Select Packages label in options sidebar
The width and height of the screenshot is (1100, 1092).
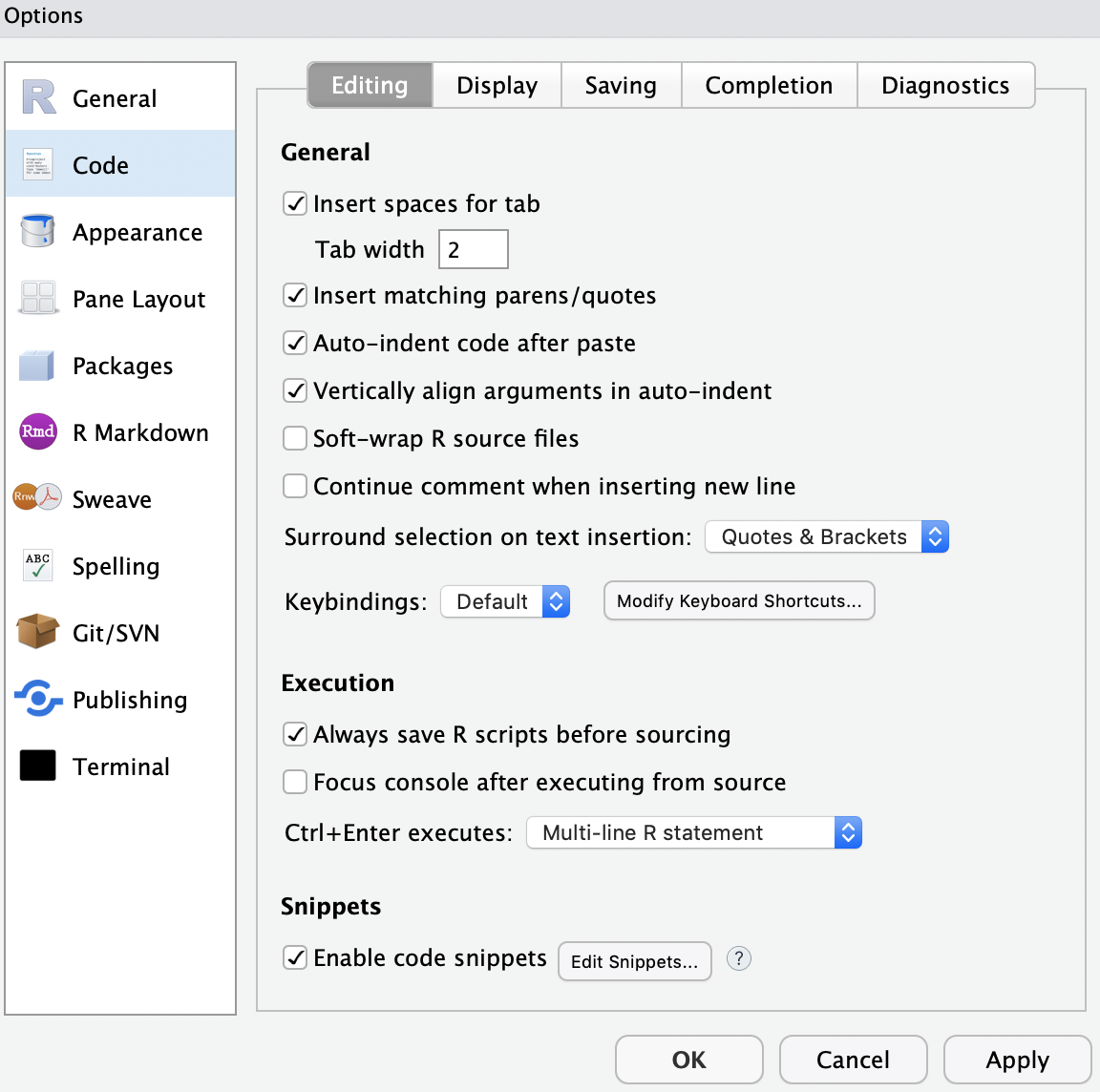[123, 367]
